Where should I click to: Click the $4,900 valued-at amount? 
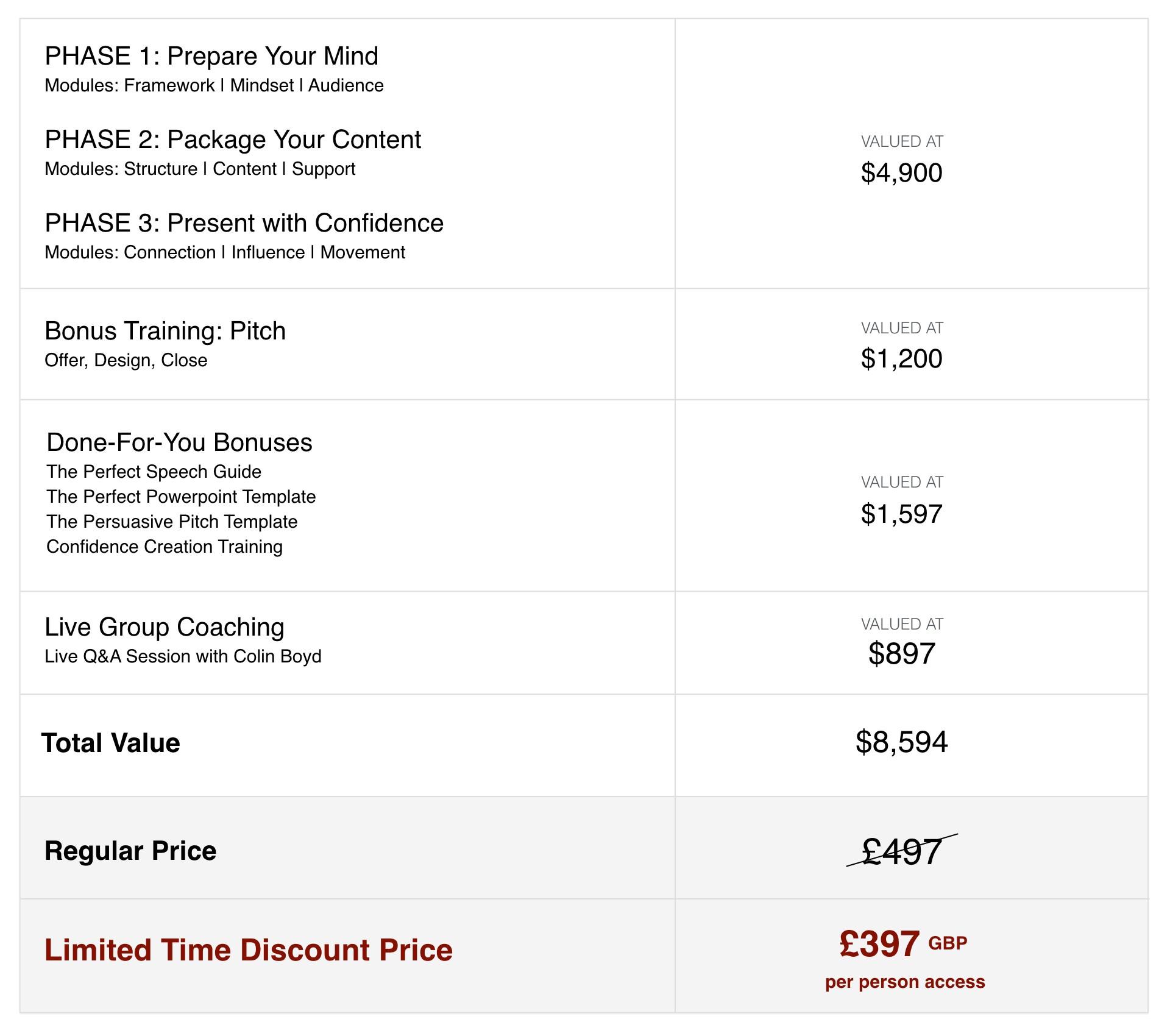pyautogui.click(x=901, y=173)
